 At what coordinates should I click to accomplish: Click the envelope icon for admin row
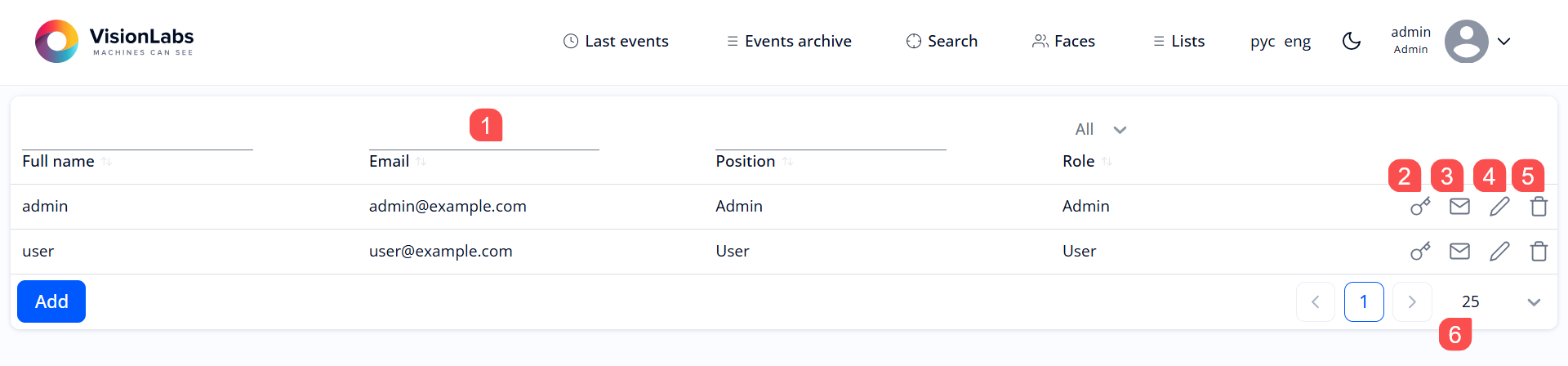point(1459,207)
